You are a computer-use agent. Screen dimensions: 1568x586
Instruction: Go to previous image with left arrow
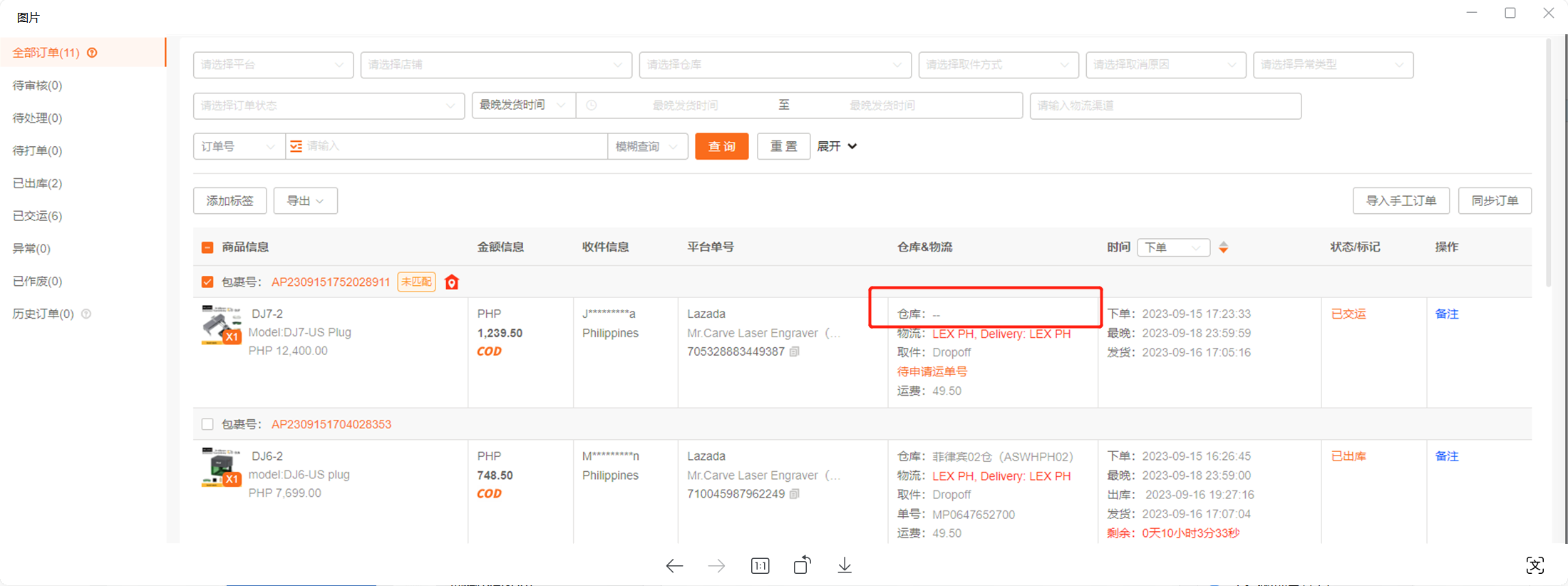click(x=674, y=566)
